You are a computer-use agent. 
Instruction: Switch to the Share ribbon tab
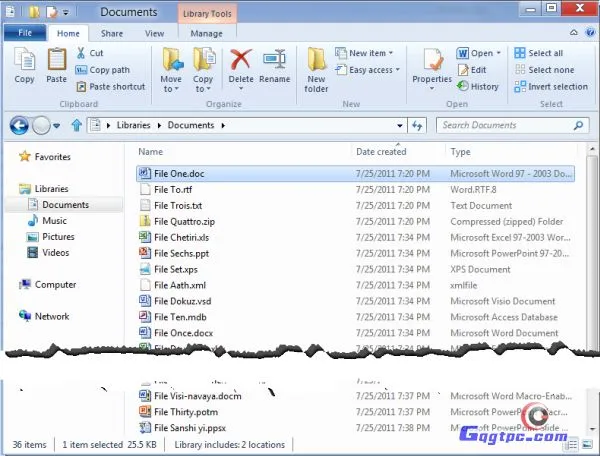point(111,33)
